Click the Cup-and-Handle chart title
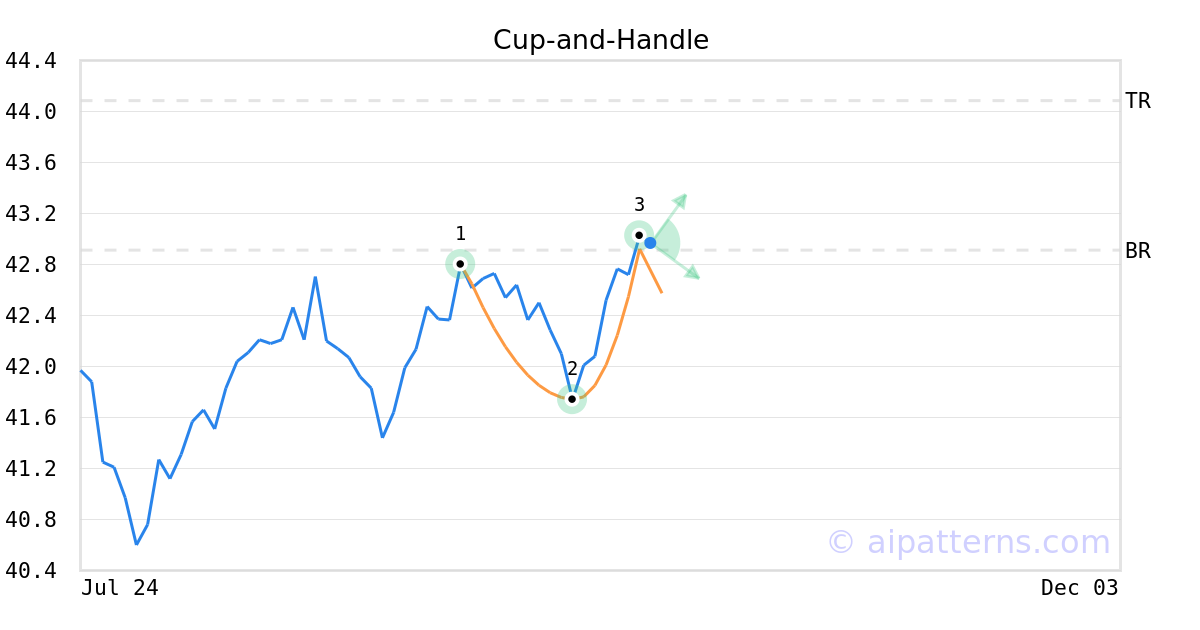Screen dimensions: 1200x630 (601, 40)
